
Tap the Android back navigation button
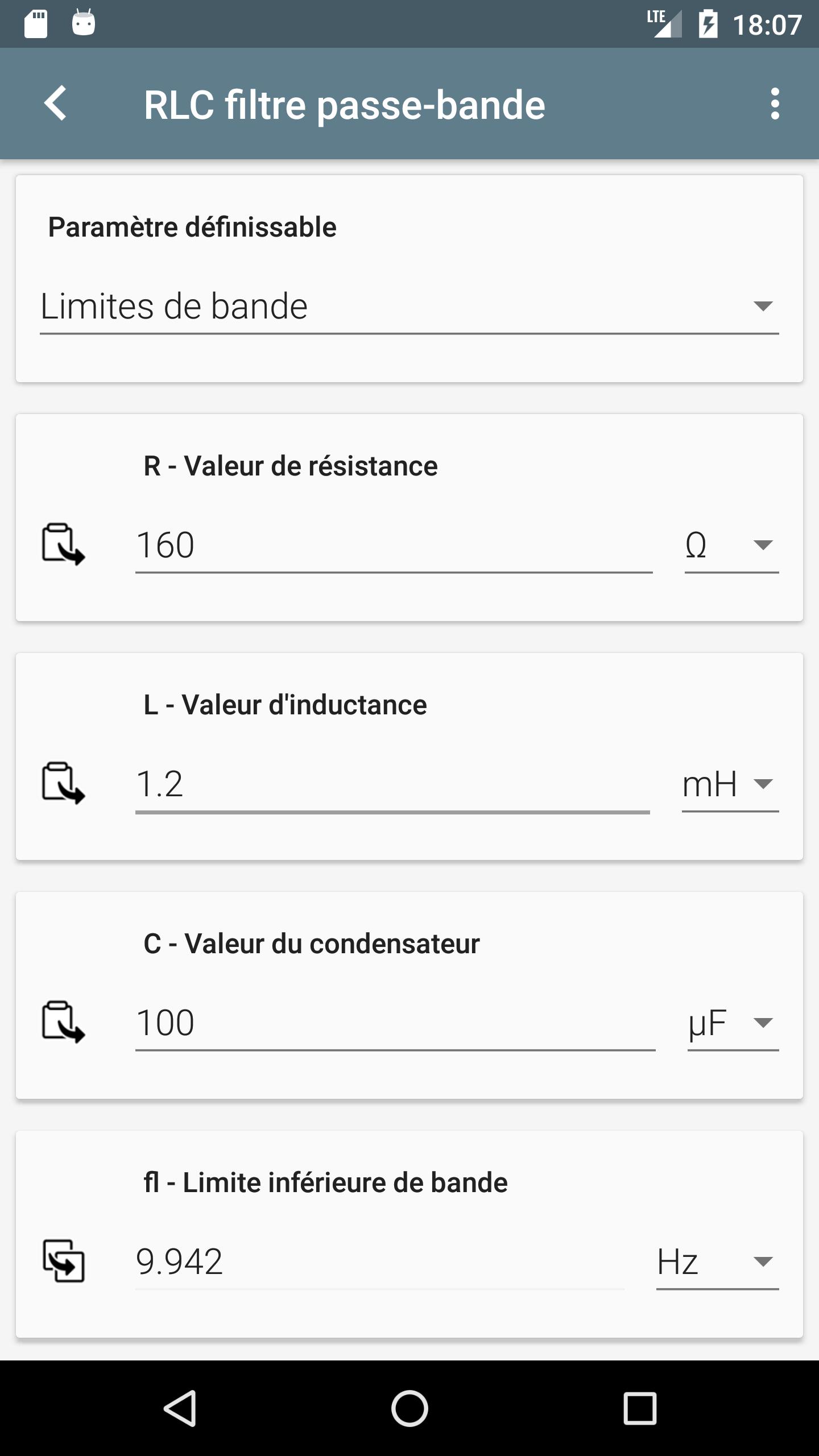(x=180, y=1408)
